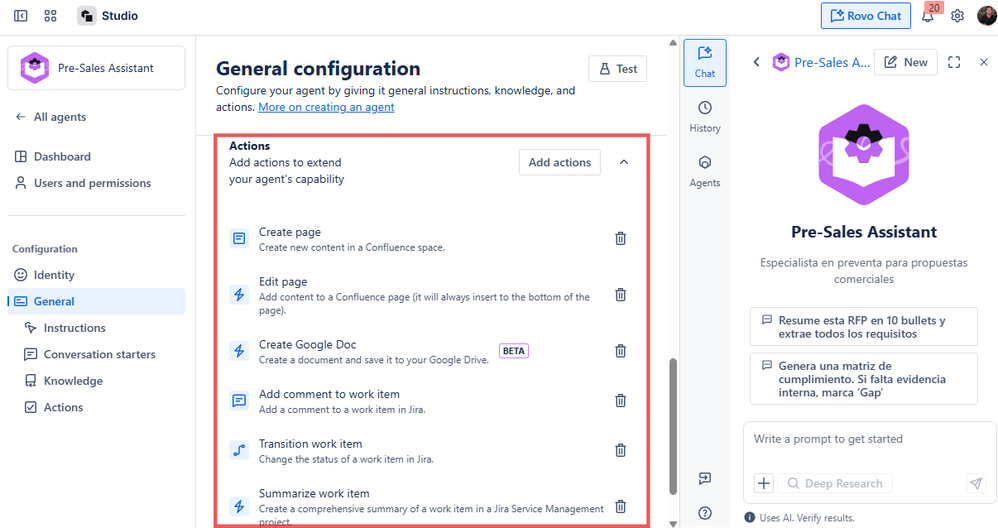
Task: Delete the Create Google Doc action
Action: 621,351
